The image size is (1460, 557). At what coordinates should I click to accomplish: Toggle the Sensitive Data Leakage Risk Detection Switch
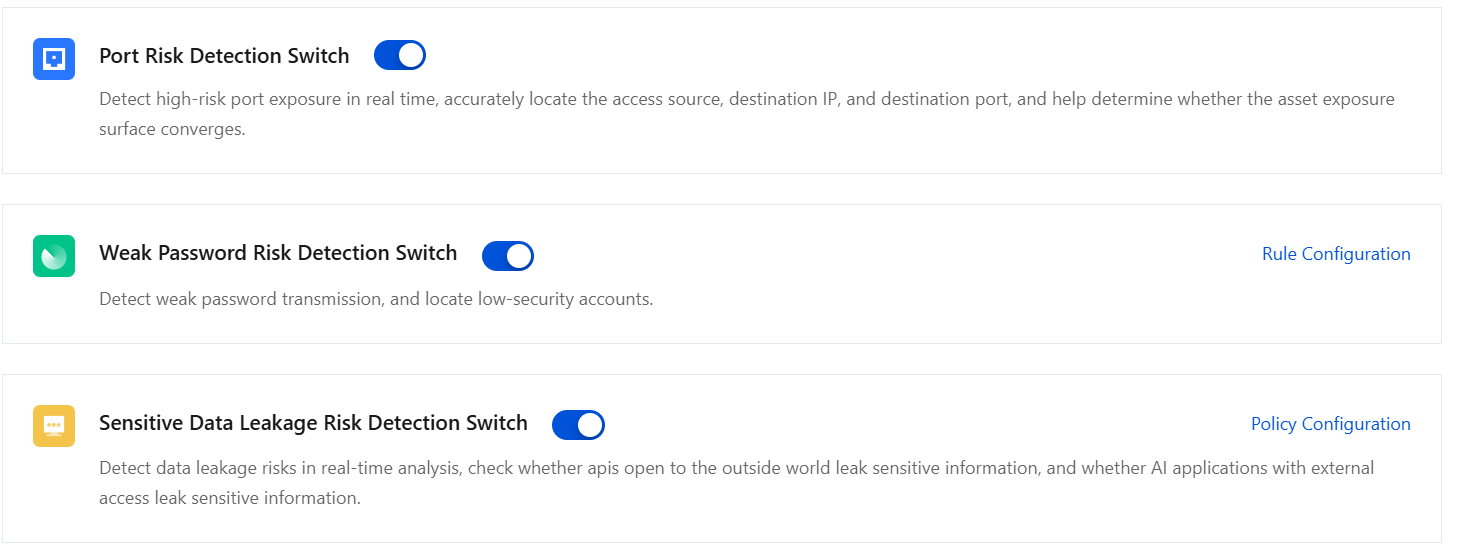click(x=578, y=425)
